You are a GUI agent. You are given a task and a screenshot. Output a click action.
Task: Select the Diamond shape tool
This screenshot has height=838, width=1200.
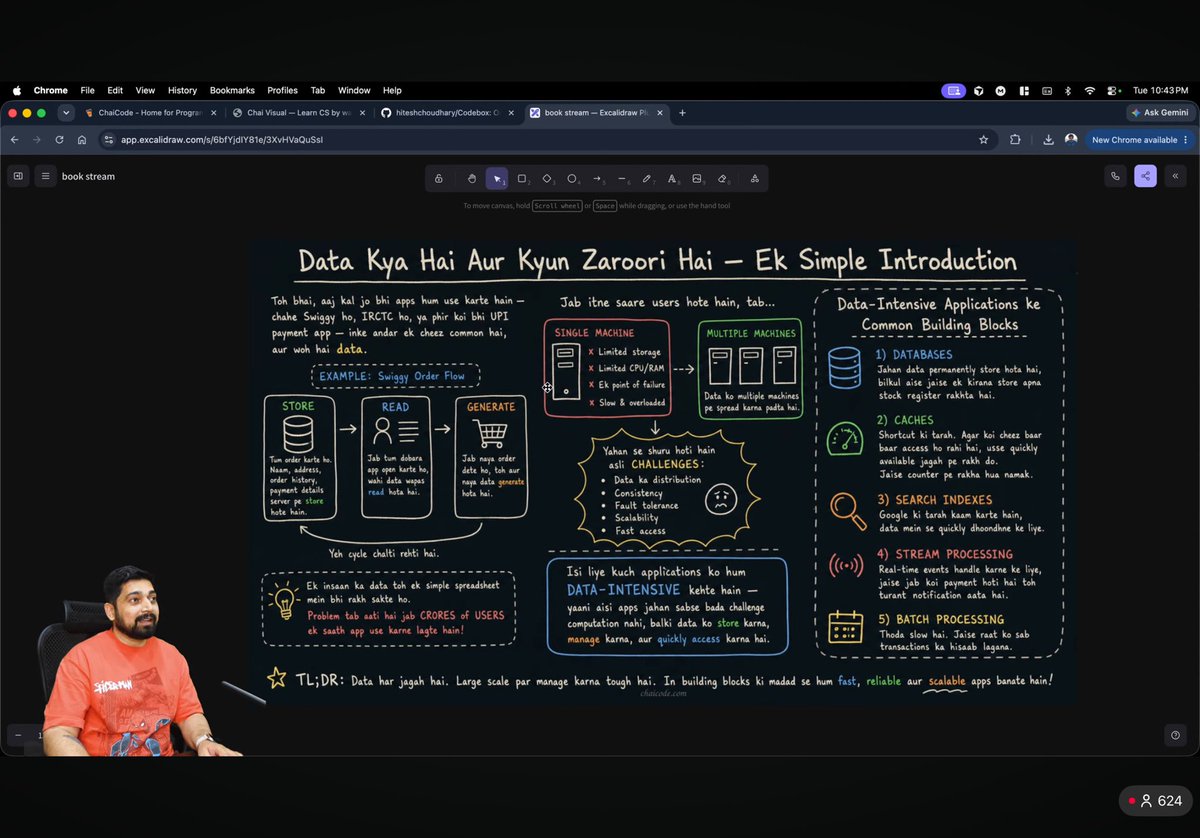(547, 178)
